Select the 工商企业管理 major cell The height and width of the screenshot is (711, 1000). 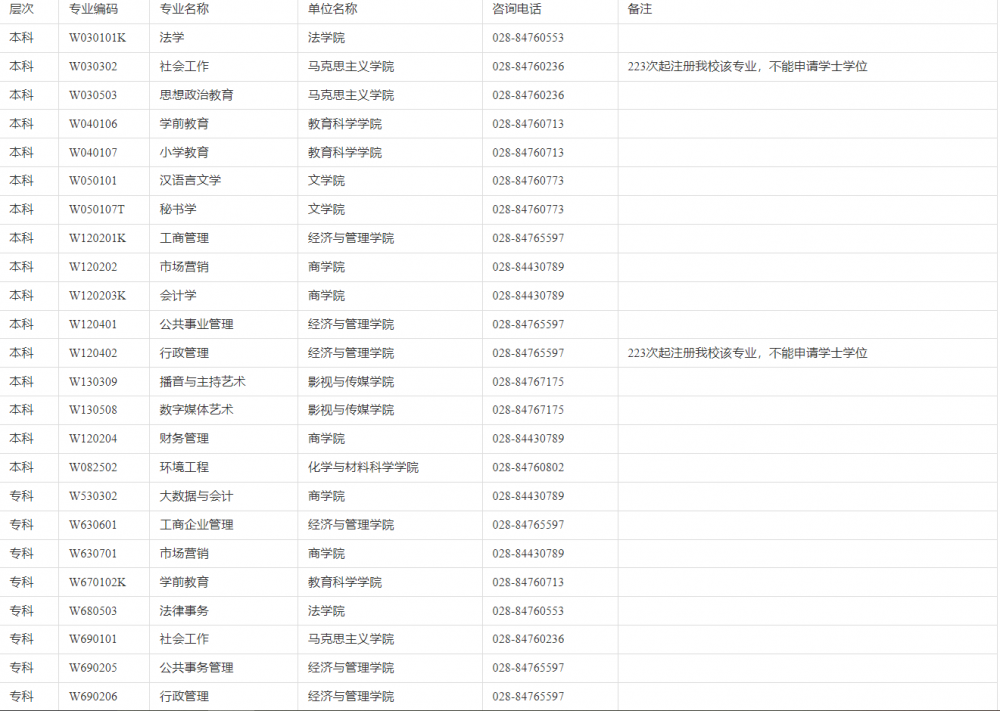tap(196, 525)
